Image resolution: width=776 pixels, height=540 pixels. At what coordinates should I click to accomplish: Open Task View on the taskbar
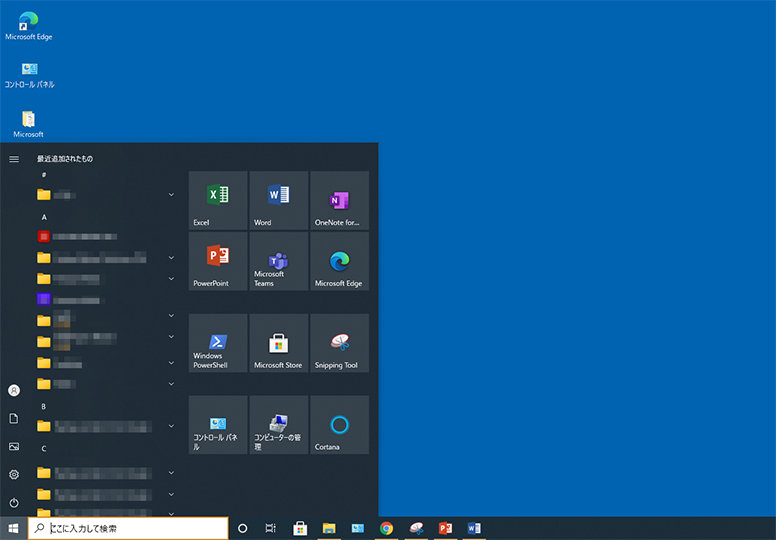(x=271, y=528)
